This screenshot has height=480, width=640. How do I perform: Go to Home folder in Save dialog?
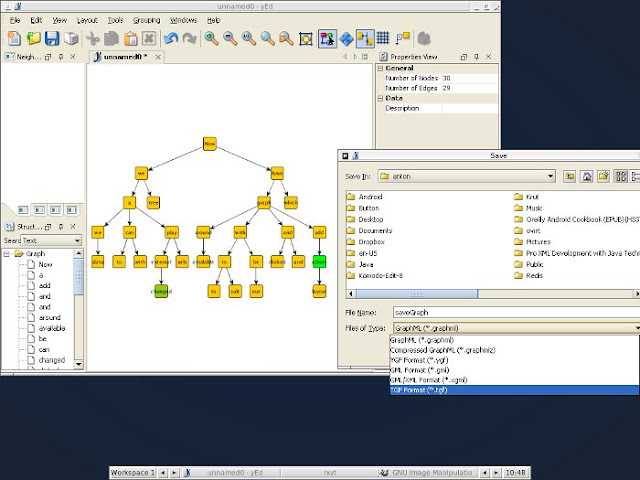(587, 176)
